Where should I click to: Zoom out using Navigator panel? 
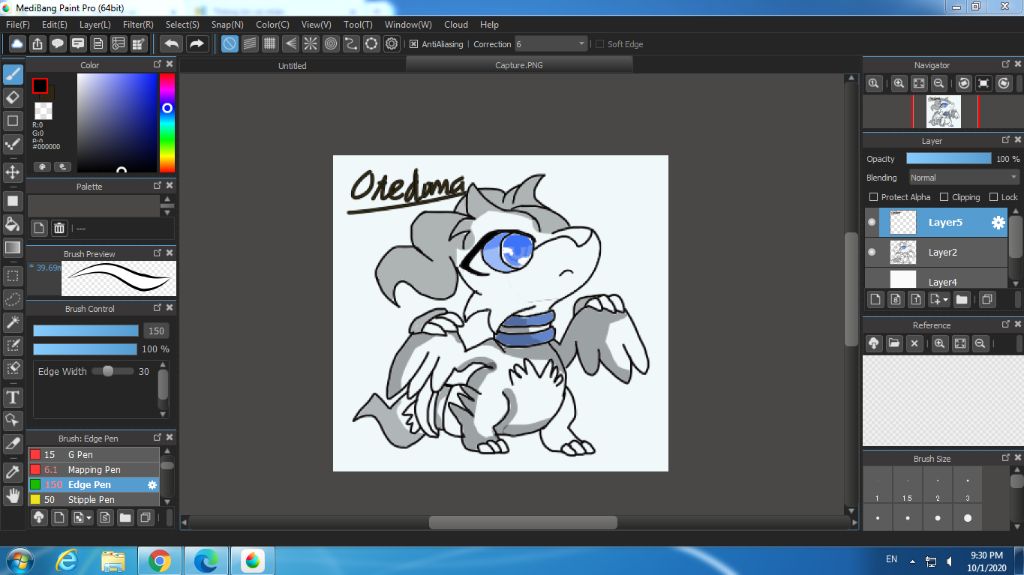(939, 83)
